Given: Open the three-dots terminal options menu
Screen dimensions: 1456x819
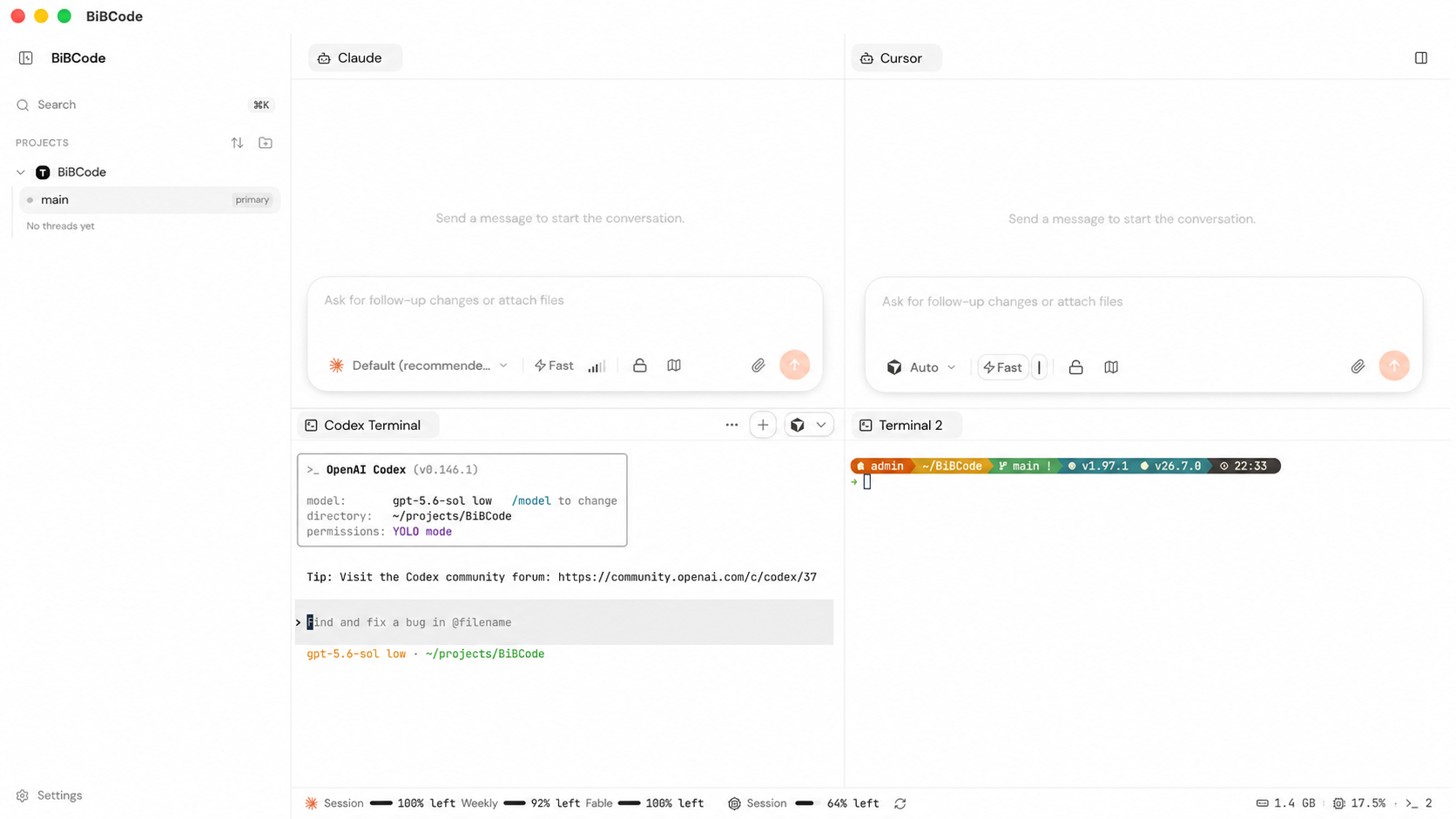Looking at the screenshot, I should click(x=731, y=426).
